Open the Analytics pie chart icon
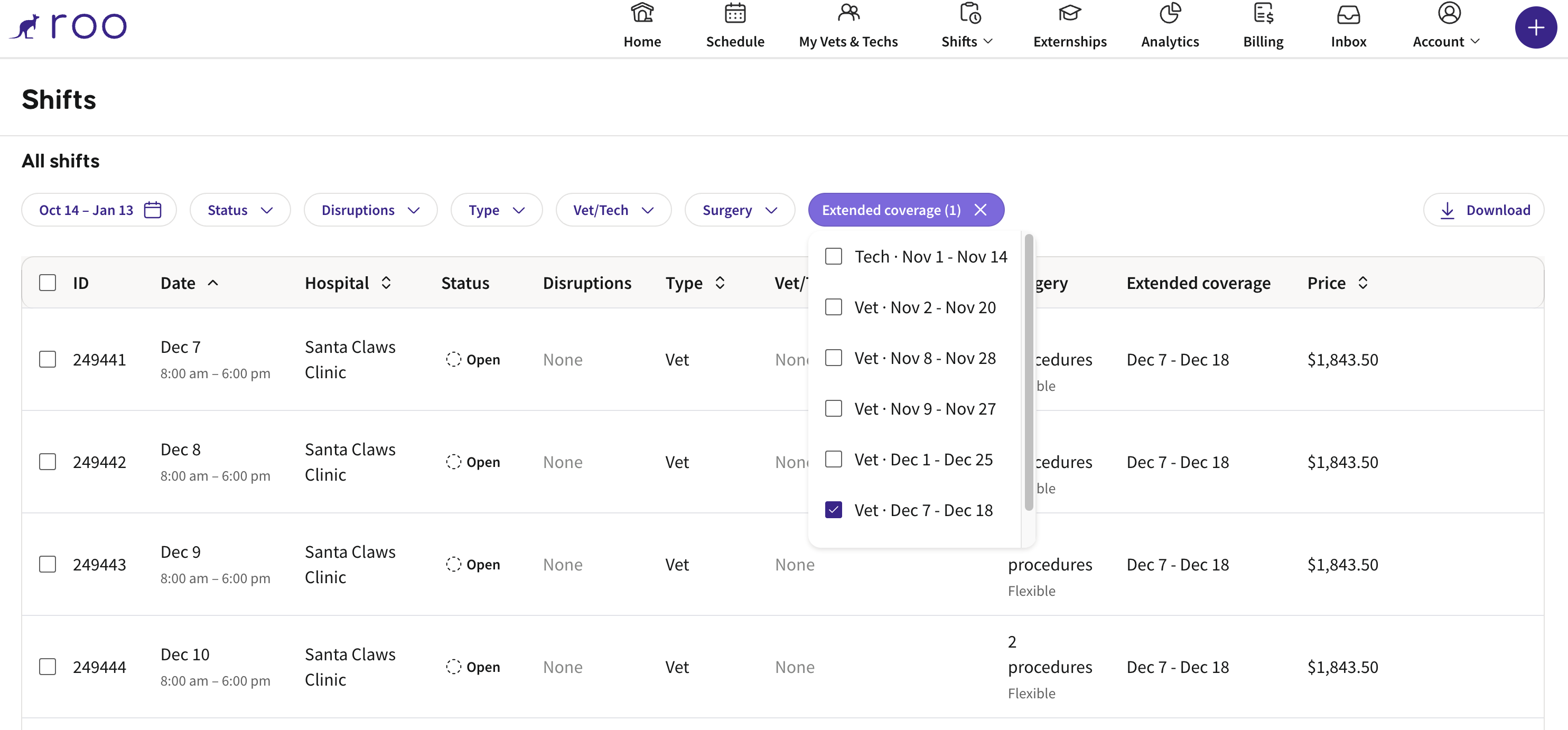The width and height of the screenshot is (1568, 730). point(1169,13)
